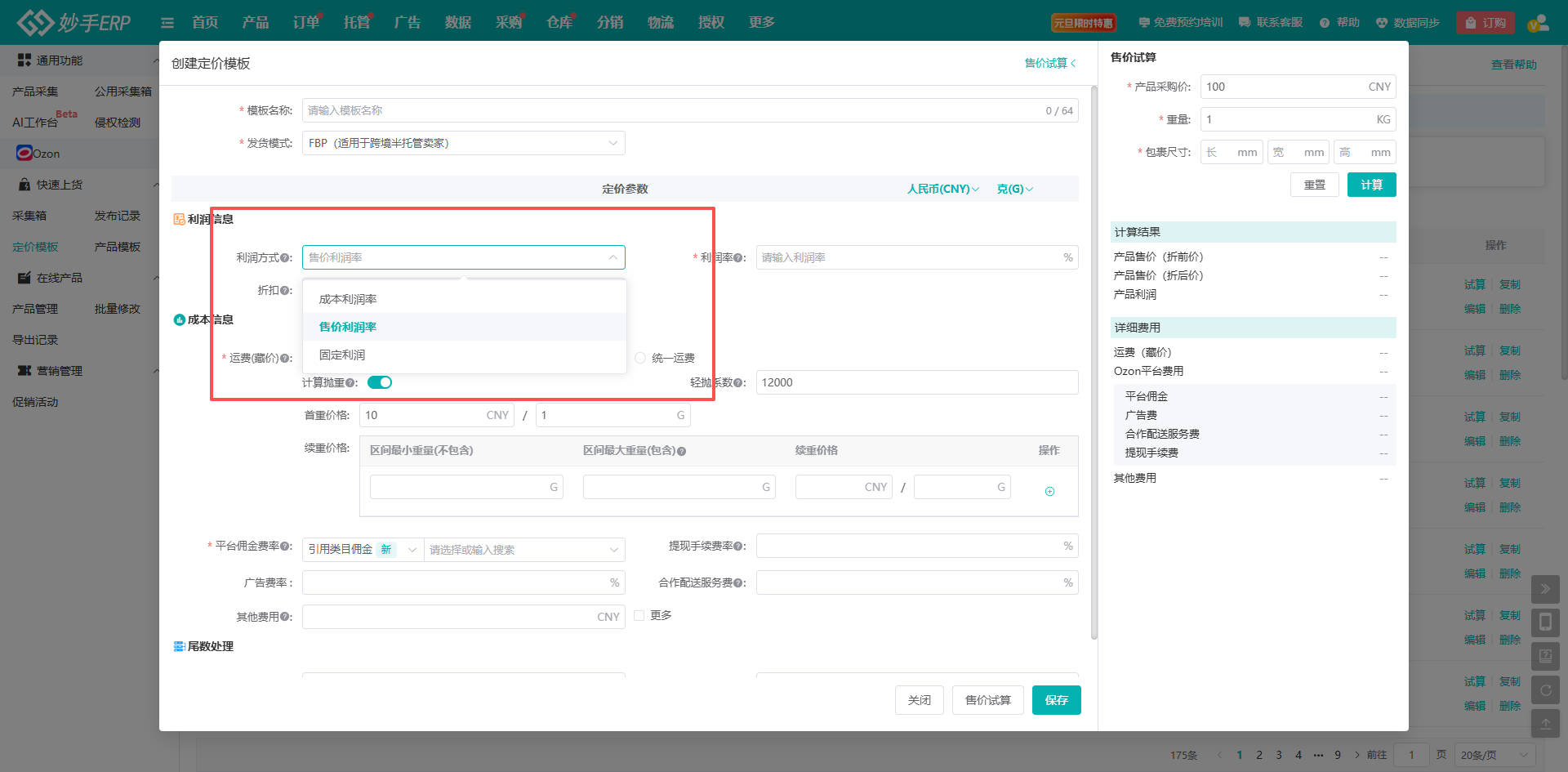Click the help icon beside 轻抛系数
1568x772 pixels.
pos(738,383)
